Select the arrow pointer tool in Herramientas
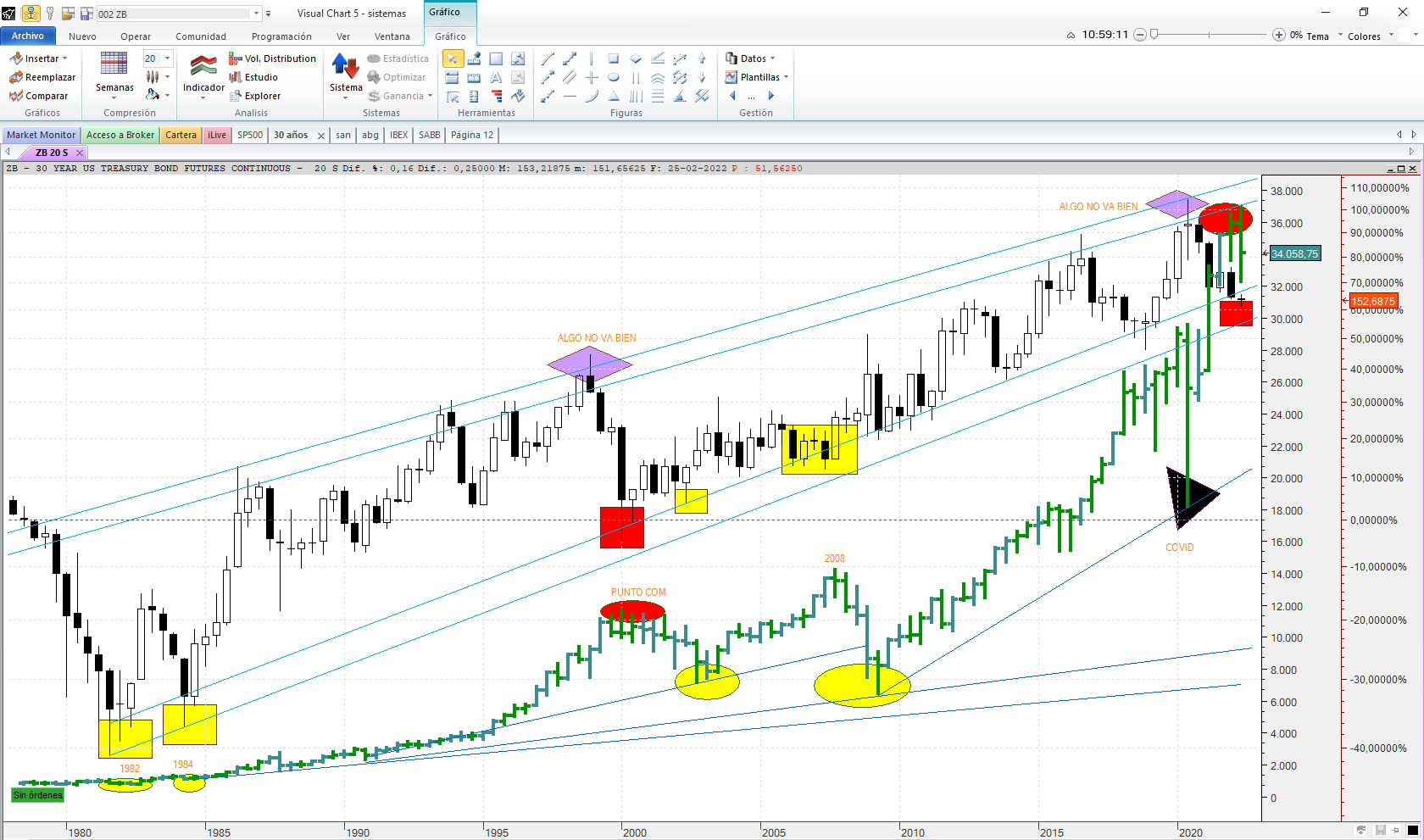The width and height of the screenshot is (1424, 840). pos(453,58)
